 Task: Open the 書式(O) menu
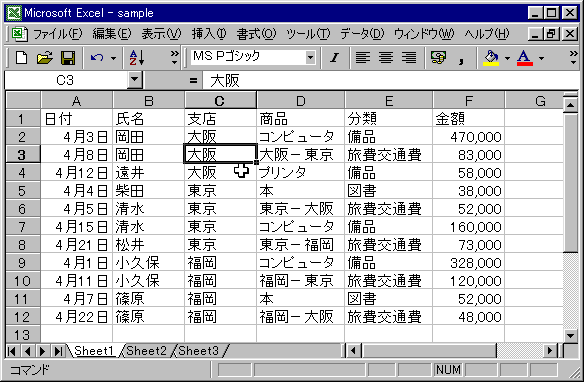pos(256,34)
